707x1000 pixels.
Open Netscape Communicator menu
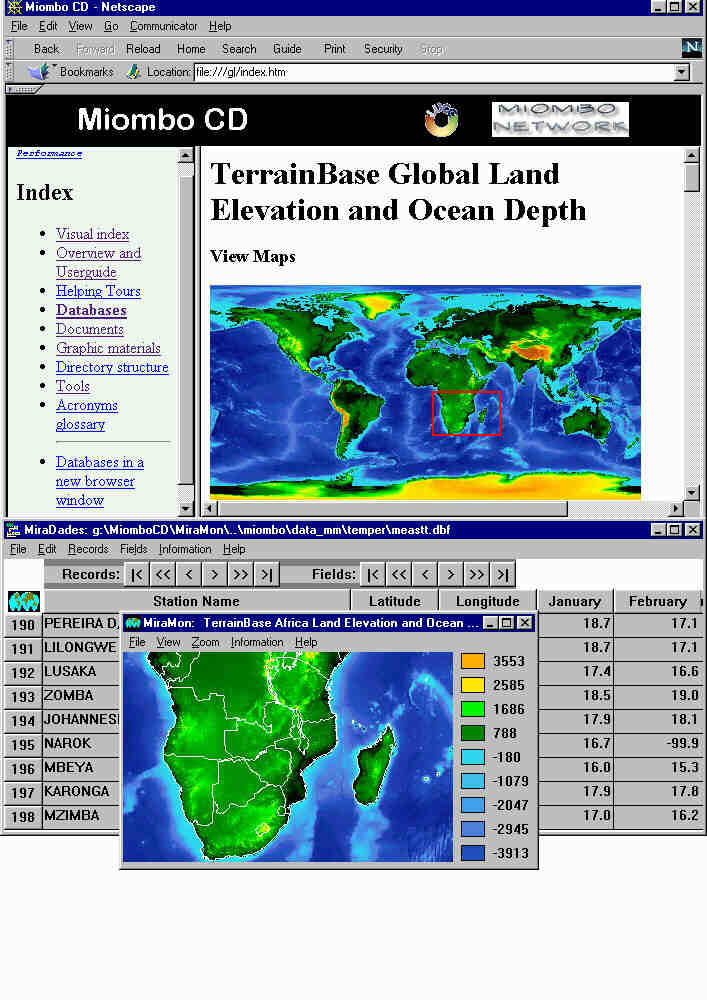pos(164,26)
